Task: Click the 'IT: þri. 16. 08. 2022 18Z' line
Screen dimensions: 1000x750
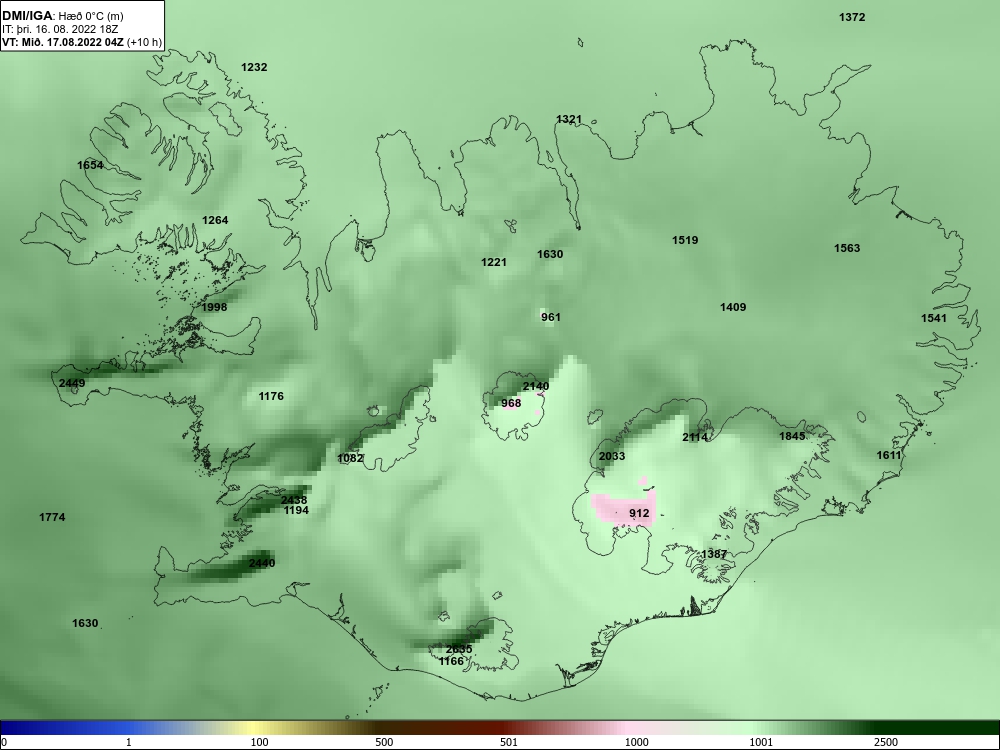Action: (59, 29)
